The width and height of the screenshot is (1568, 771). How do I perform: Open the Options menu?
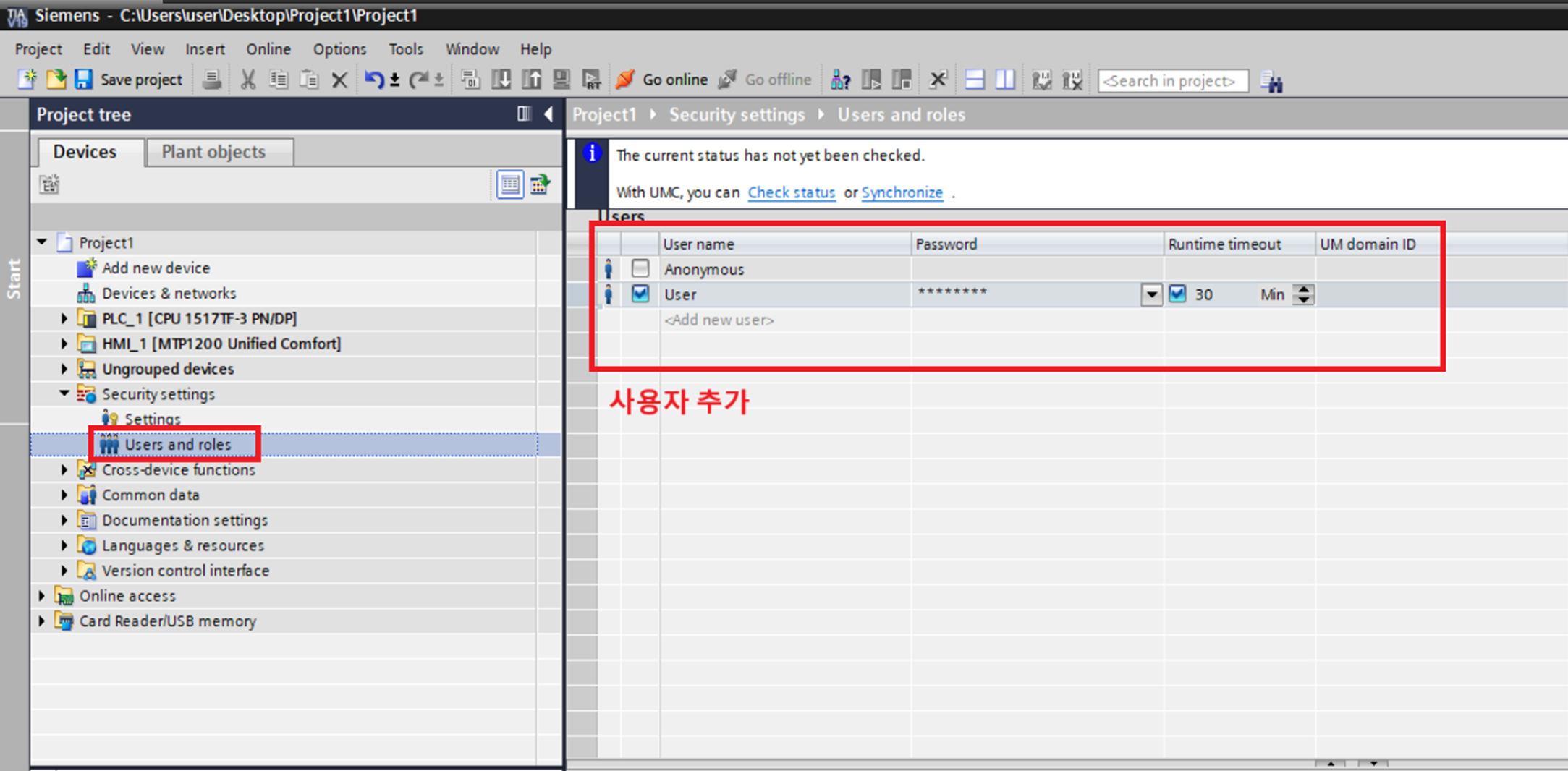click(339, 49)
